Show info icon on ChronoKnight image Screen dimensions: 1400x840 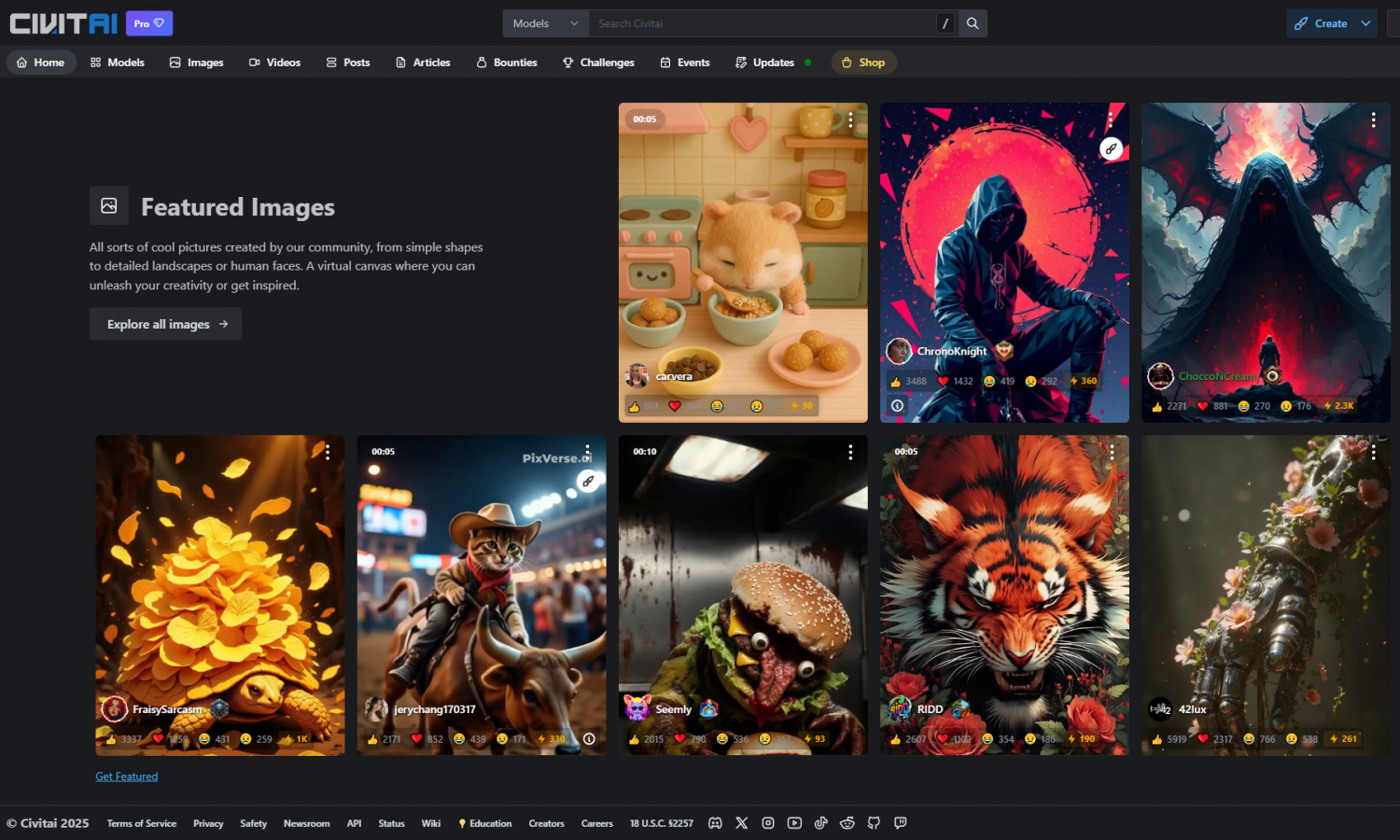tap(897, 406)
